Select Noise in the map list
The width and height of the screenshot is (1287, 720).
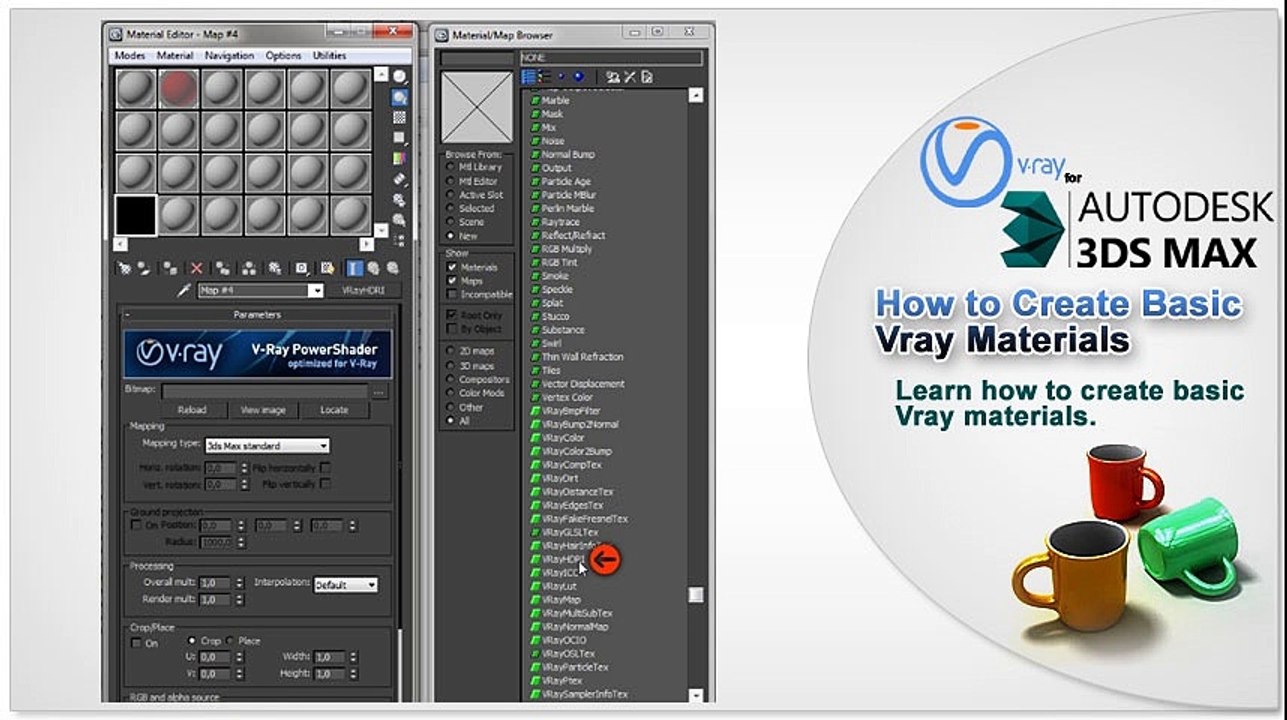[x=553, y=141]
